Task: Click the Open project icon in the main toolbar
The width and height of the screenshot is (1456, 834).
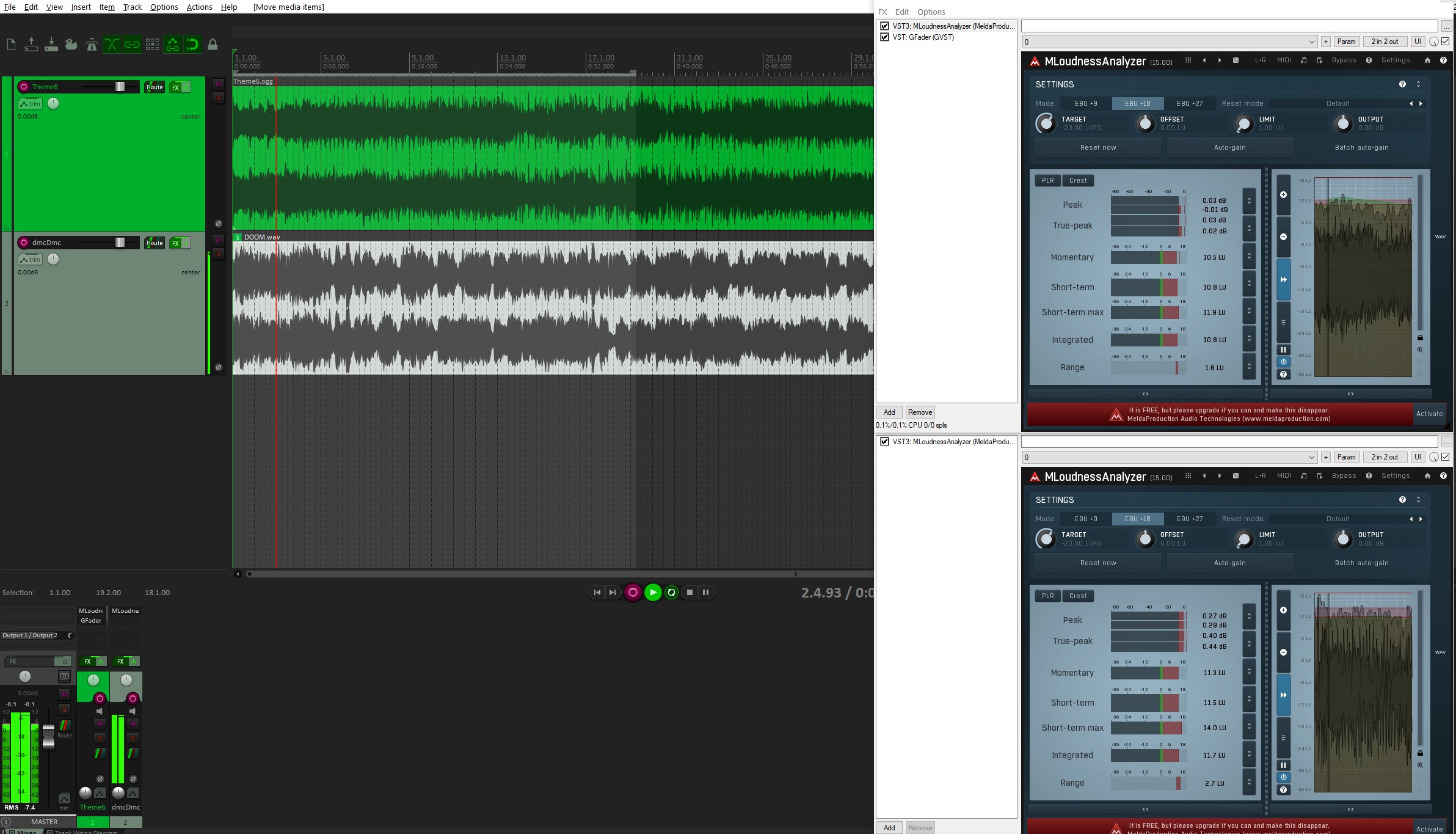Action: click(x=31, y=44)
